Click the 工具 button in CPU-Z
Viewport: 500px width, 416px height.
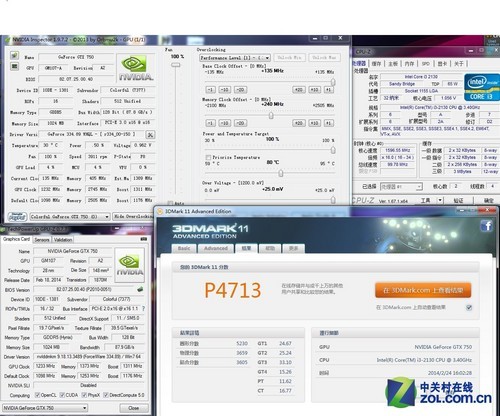425,200
